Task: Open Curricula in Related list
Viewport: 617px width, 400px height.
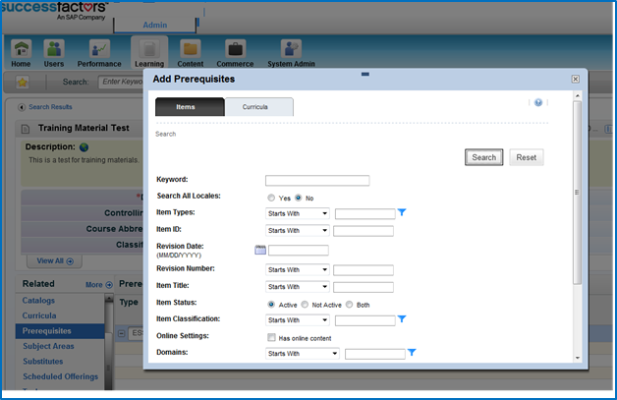Action: click(39, 316)
